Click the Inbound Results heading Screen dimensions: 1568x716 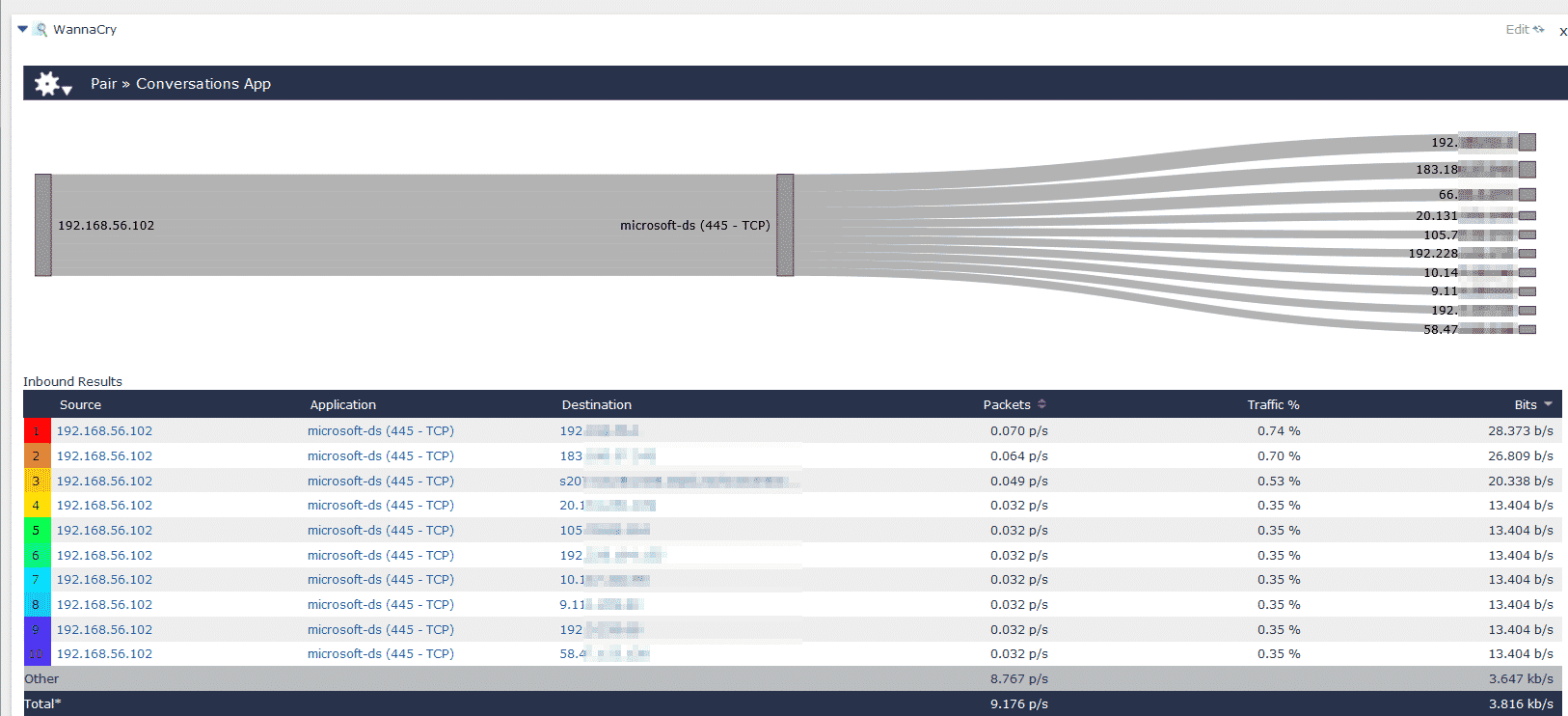coord(72,382)
